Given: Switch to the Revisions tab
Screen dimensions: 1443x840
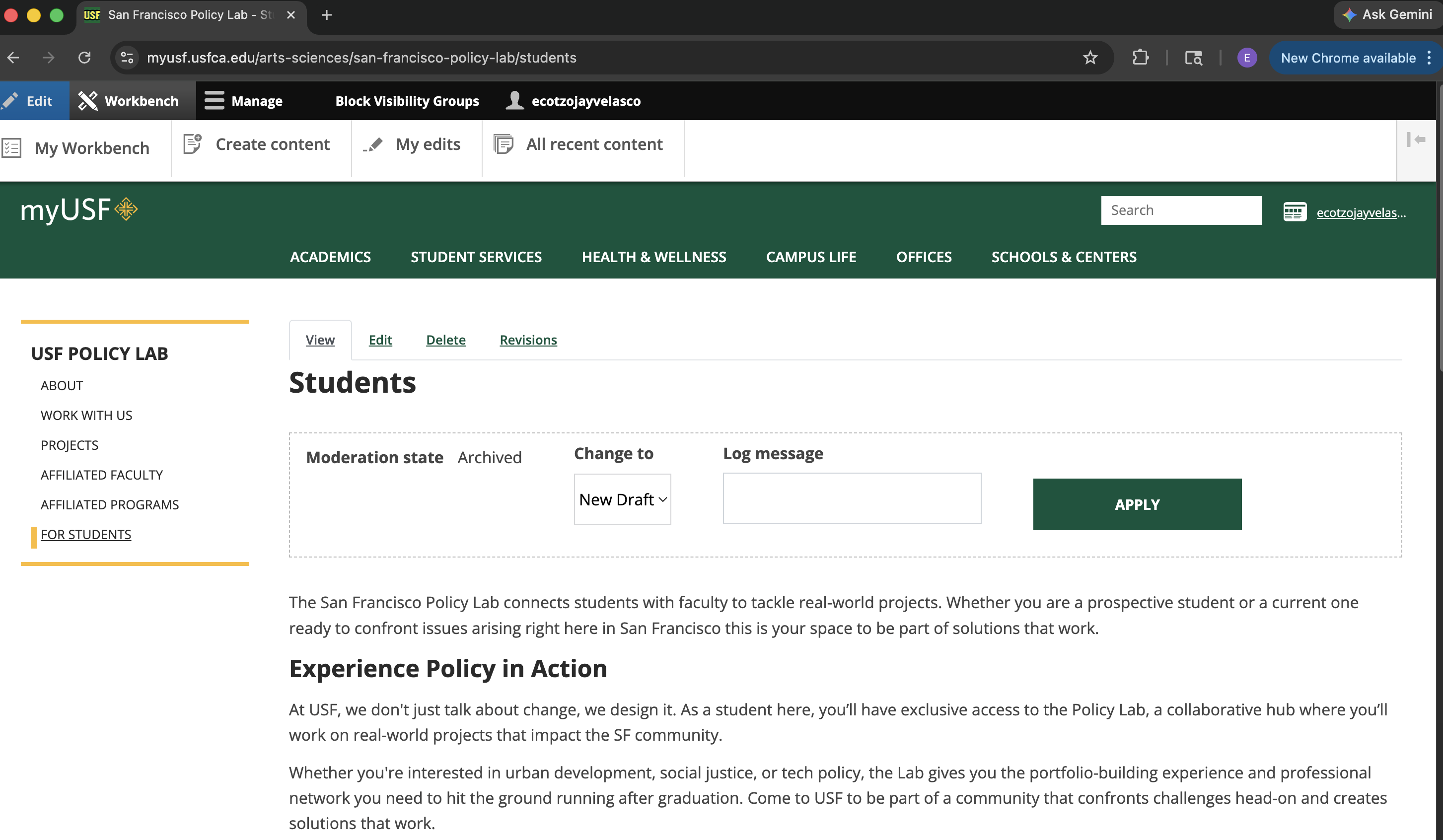Looking at the screenshot, I should 528,340.
